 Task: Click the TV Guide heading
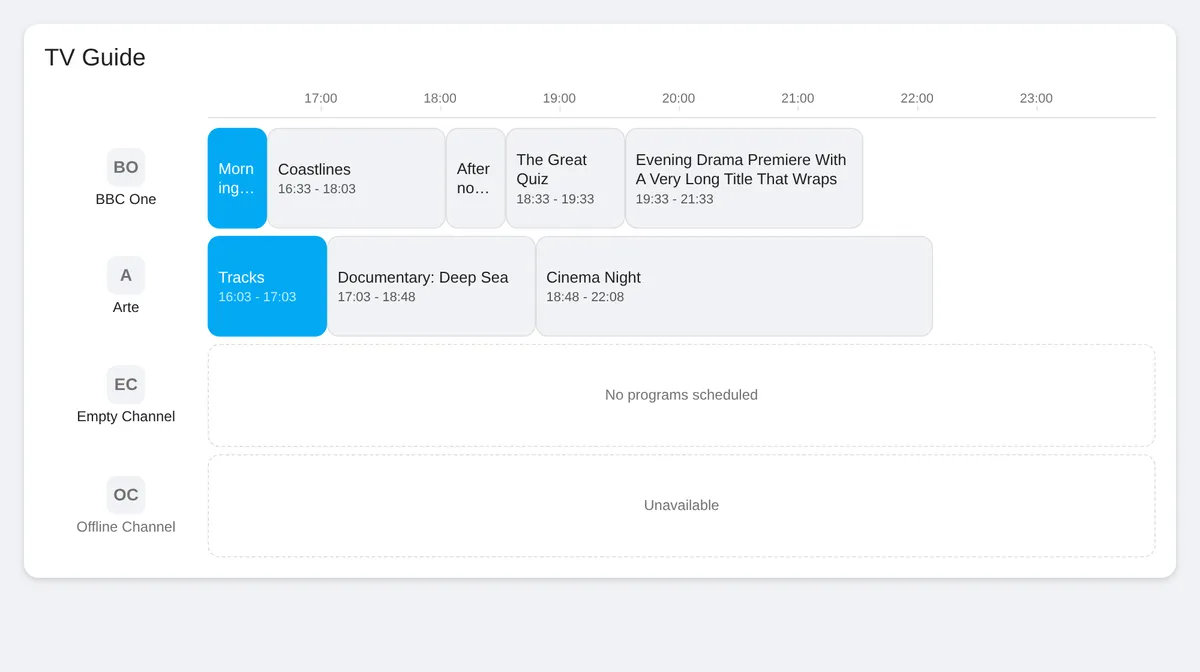95,57
